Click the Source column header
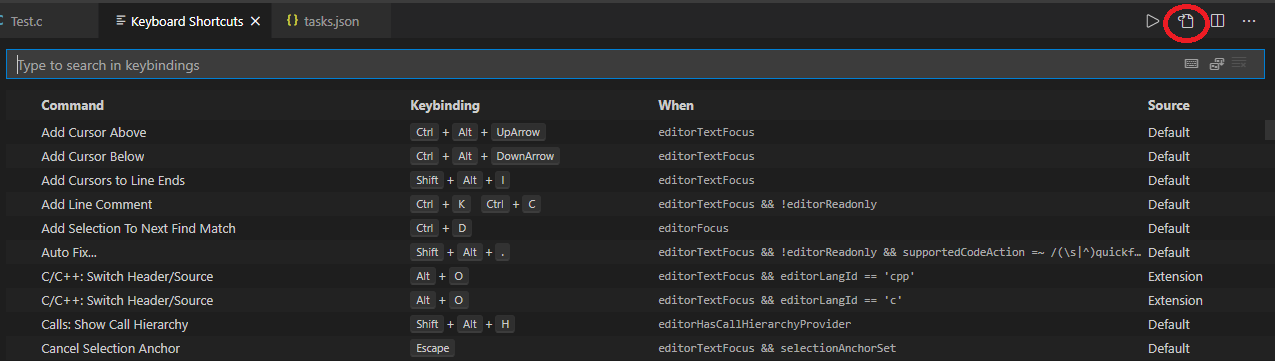The image size is (1275, 361). (1169, 105)
